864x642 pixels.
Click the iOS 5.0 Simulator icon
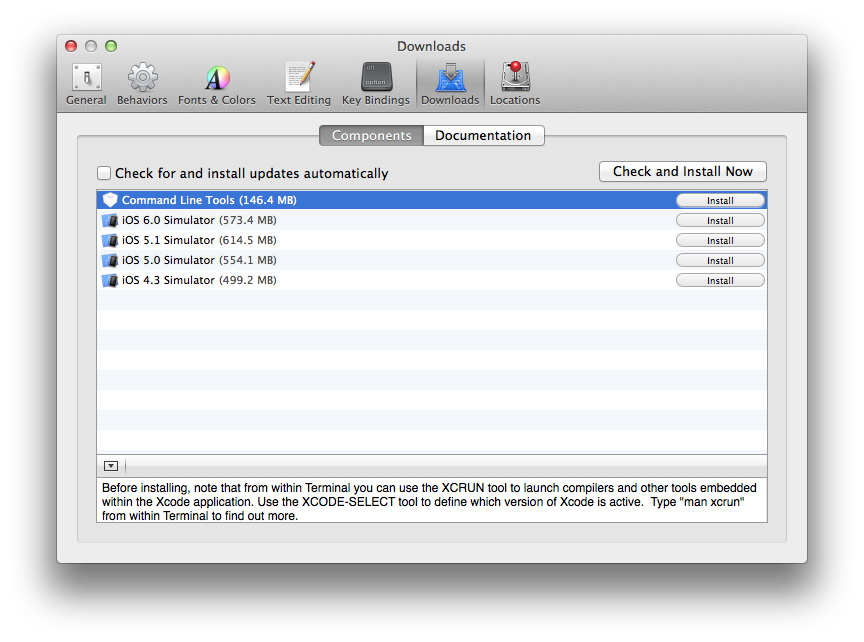pos(110,260)
